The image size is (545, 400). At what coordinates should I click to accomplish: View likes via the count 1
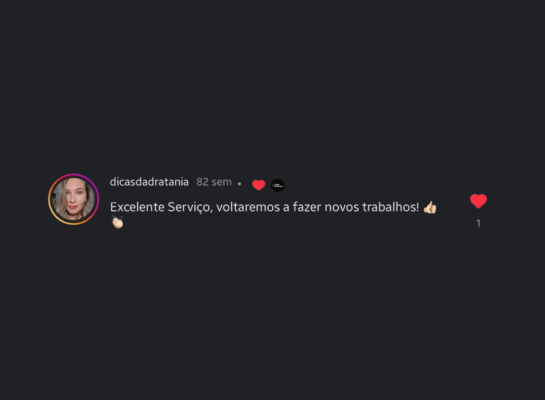tap(479, 223)
